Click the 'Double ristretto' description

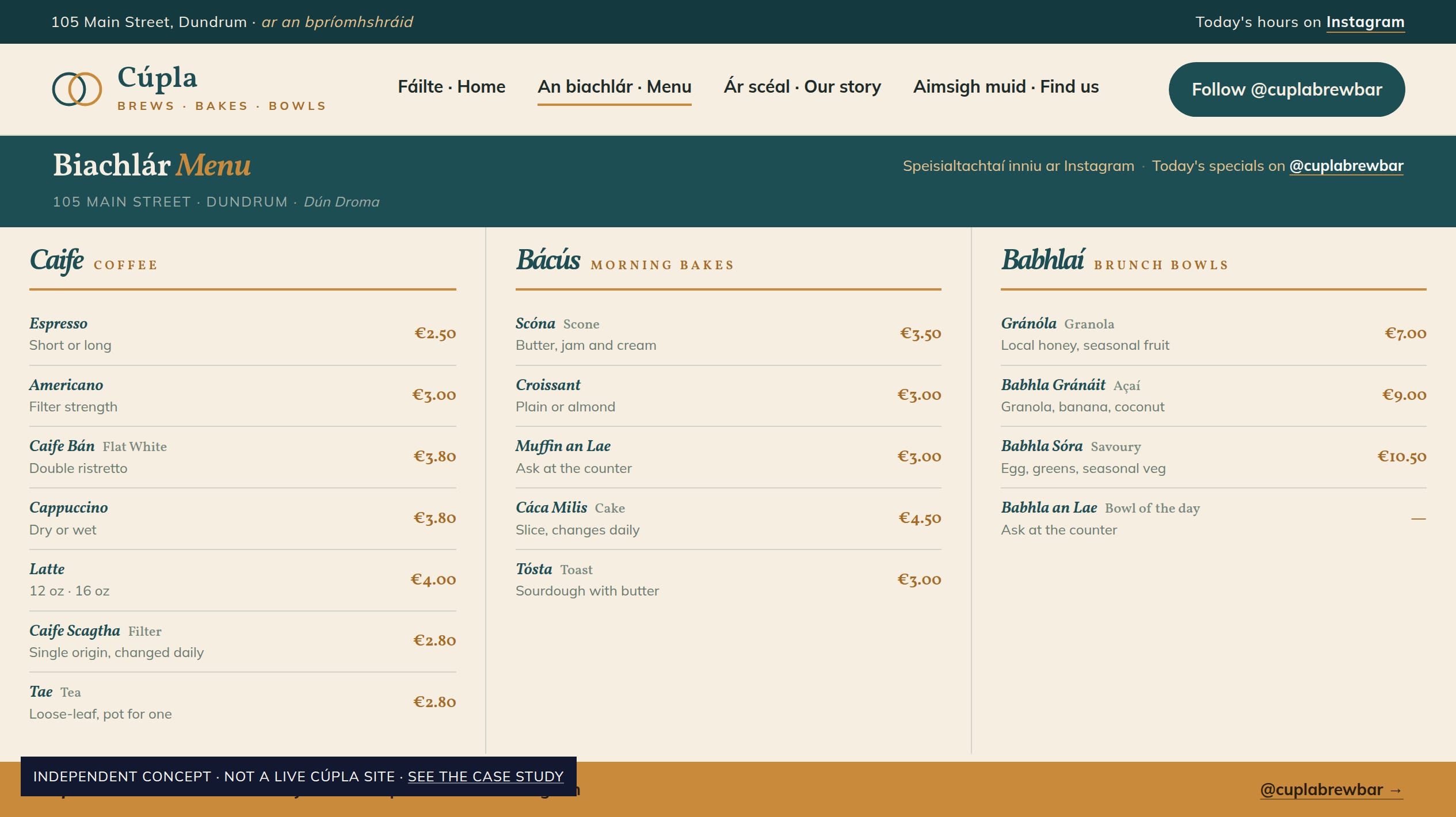78,468
